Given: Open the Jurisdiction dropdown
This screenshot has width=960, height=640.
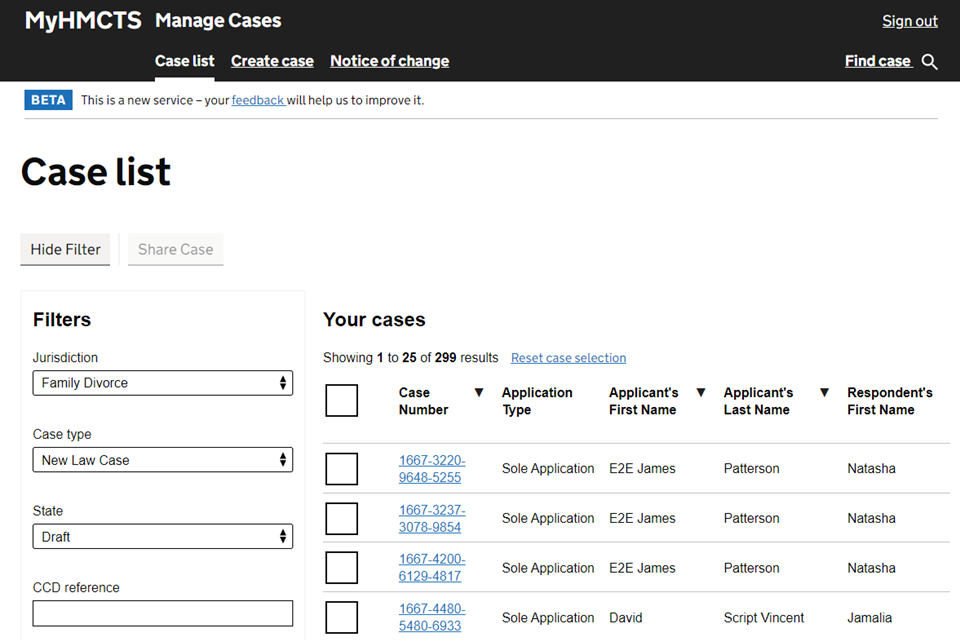Looking at the screenshot, I should pos(163,383).
